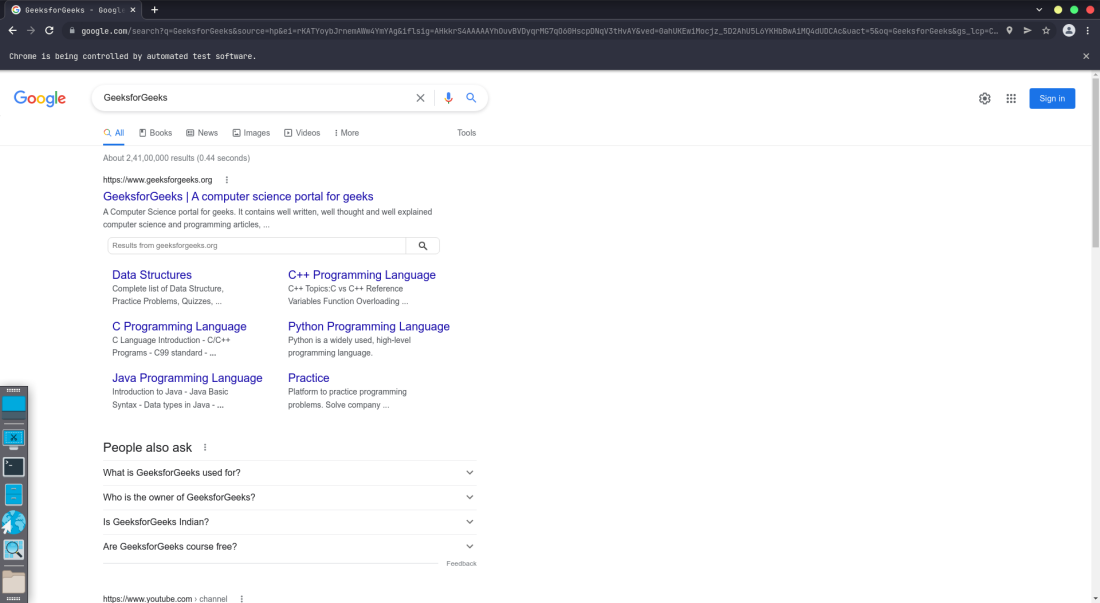
Task: Open Google settings gear icon
Action: point(985,98)
